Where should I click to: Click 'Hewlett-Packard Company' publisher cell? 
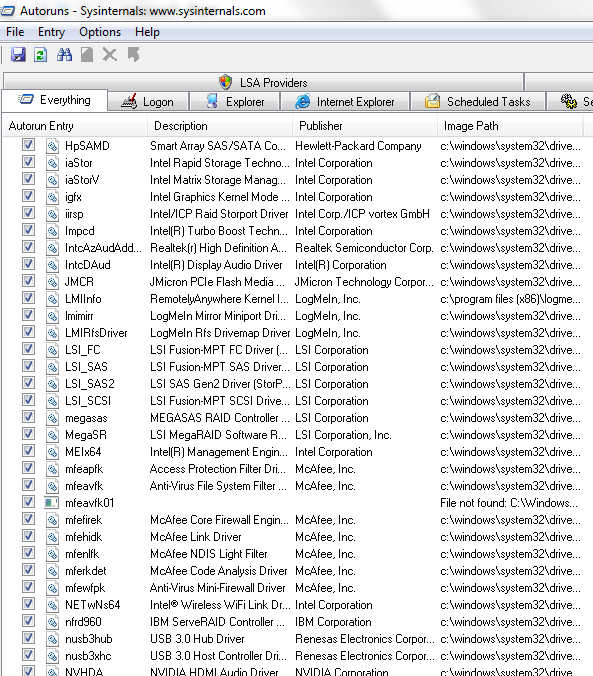(358, 146)
